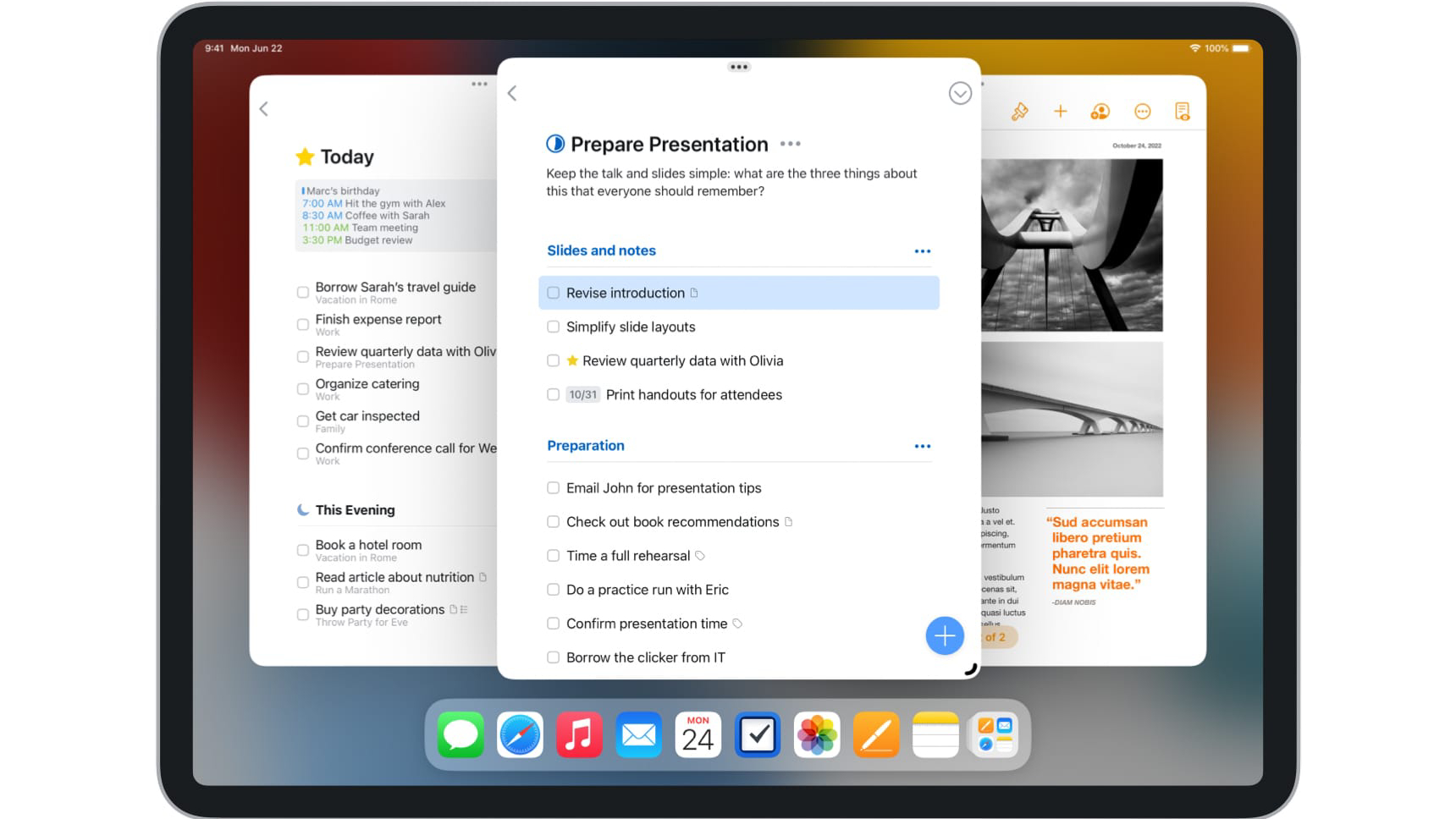This screenshot has height=819, width=1456.
Task: Open multitasking dots on center window
Action: tap(738, 67)
